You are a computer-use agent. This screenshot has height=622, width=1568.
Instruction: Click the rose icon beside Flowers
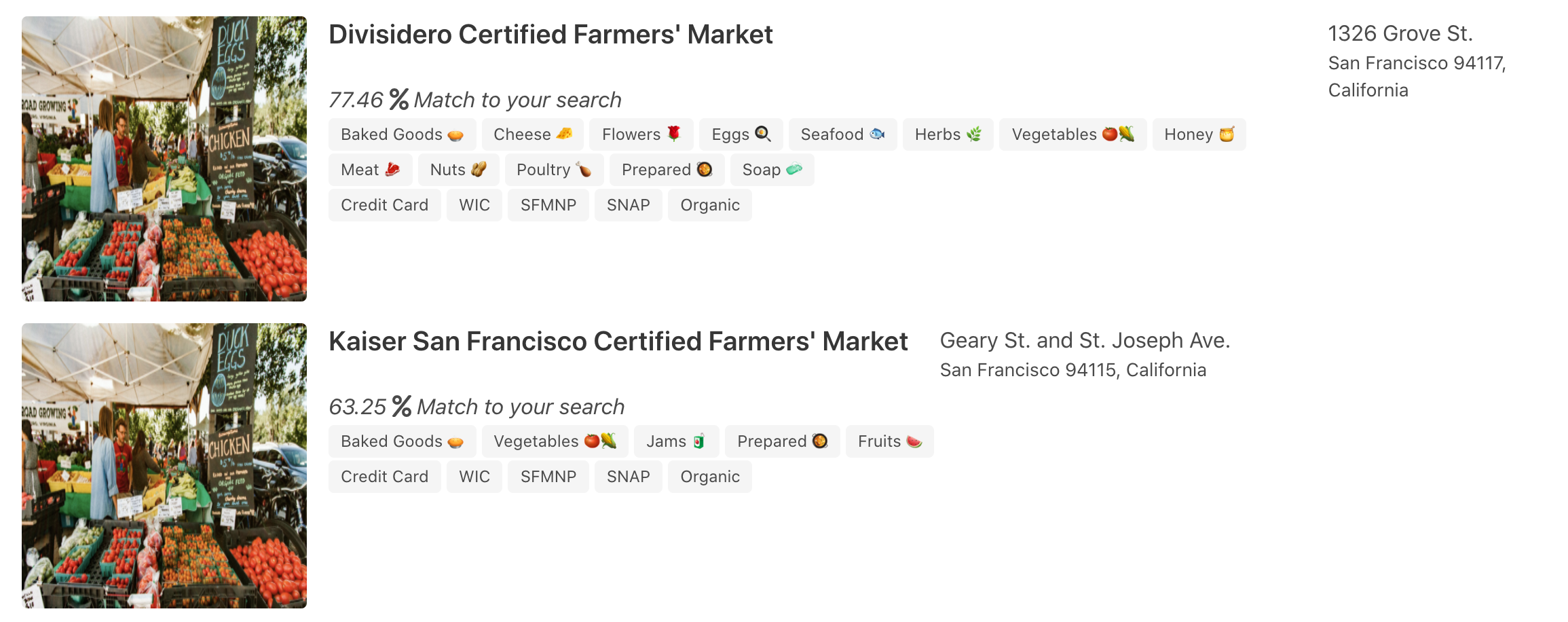coord(674,134)
